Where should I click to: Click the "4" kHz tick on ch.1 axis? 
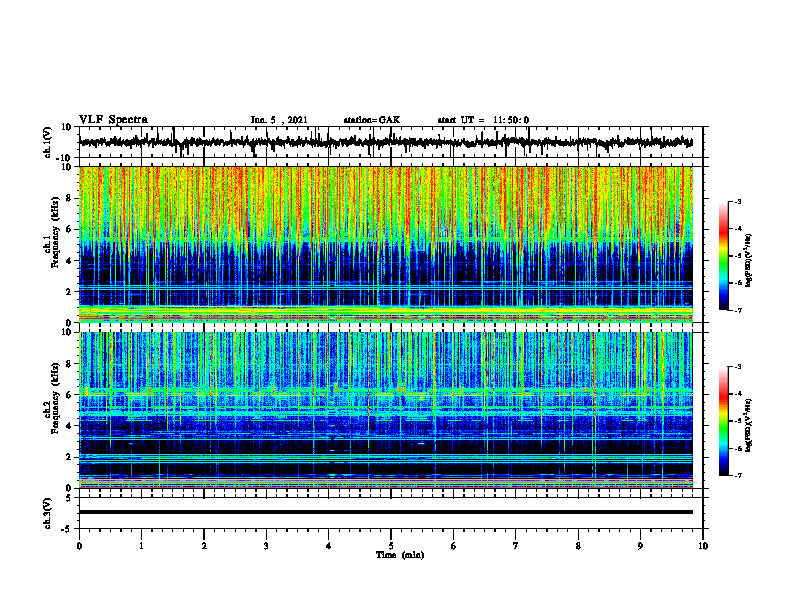69,261
